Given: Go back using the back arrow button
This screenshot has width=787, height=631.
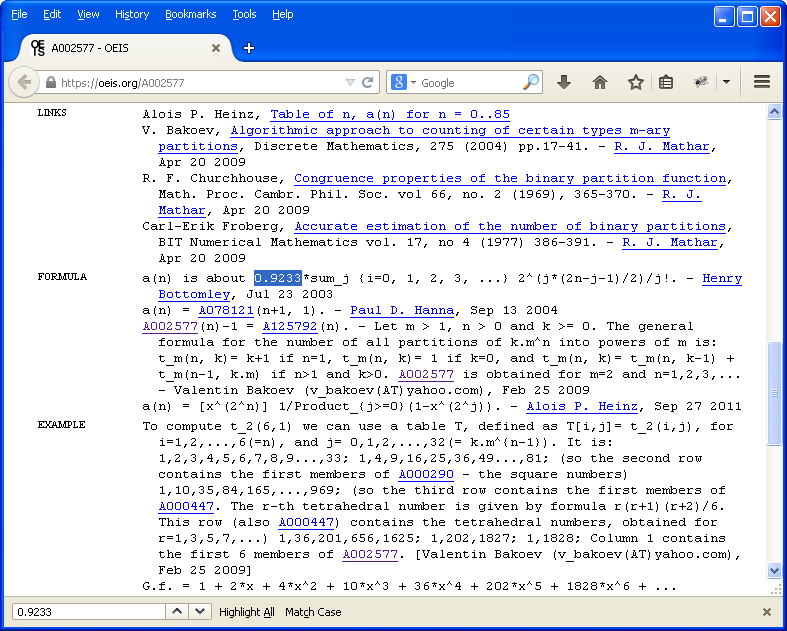Looking at the screenshot, I should point(23,82).
